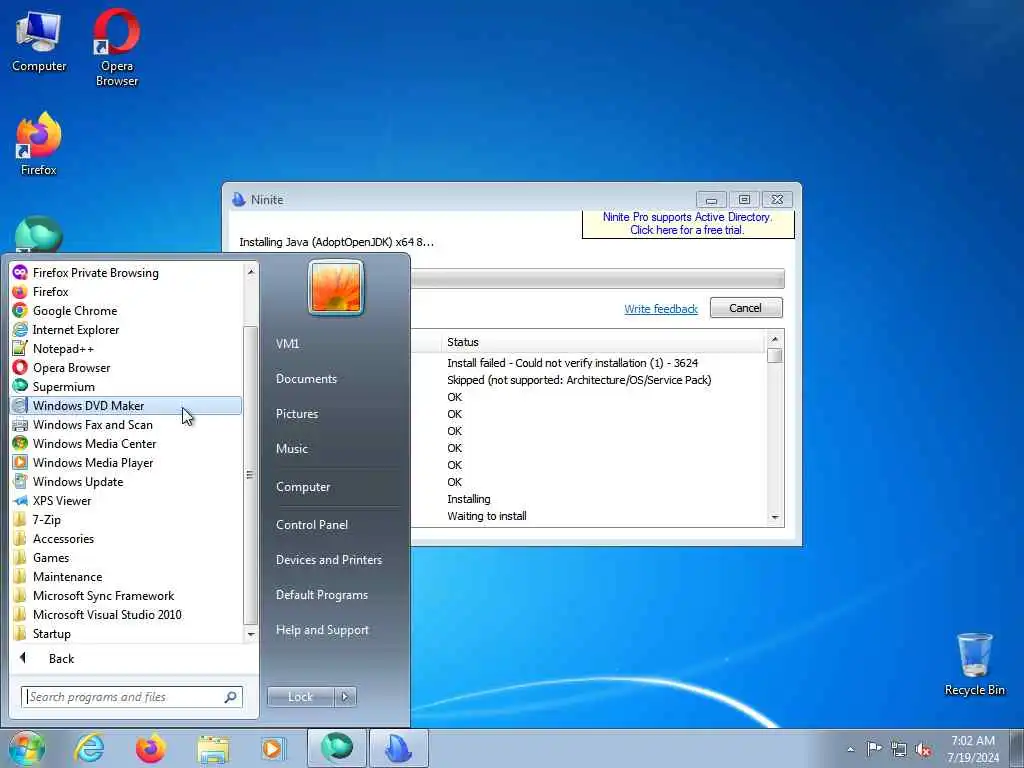Select the 'Install failed' status row

click(573, 363)
